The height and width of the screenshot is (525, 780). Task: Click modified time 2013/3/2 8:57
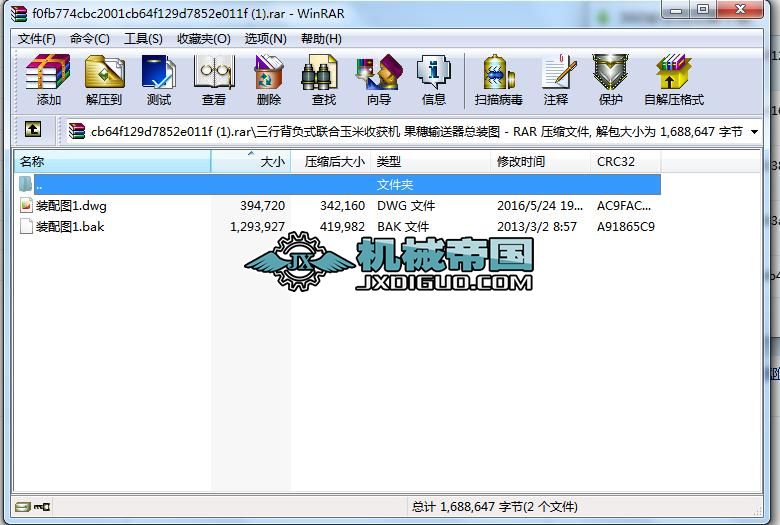[537, 227]
